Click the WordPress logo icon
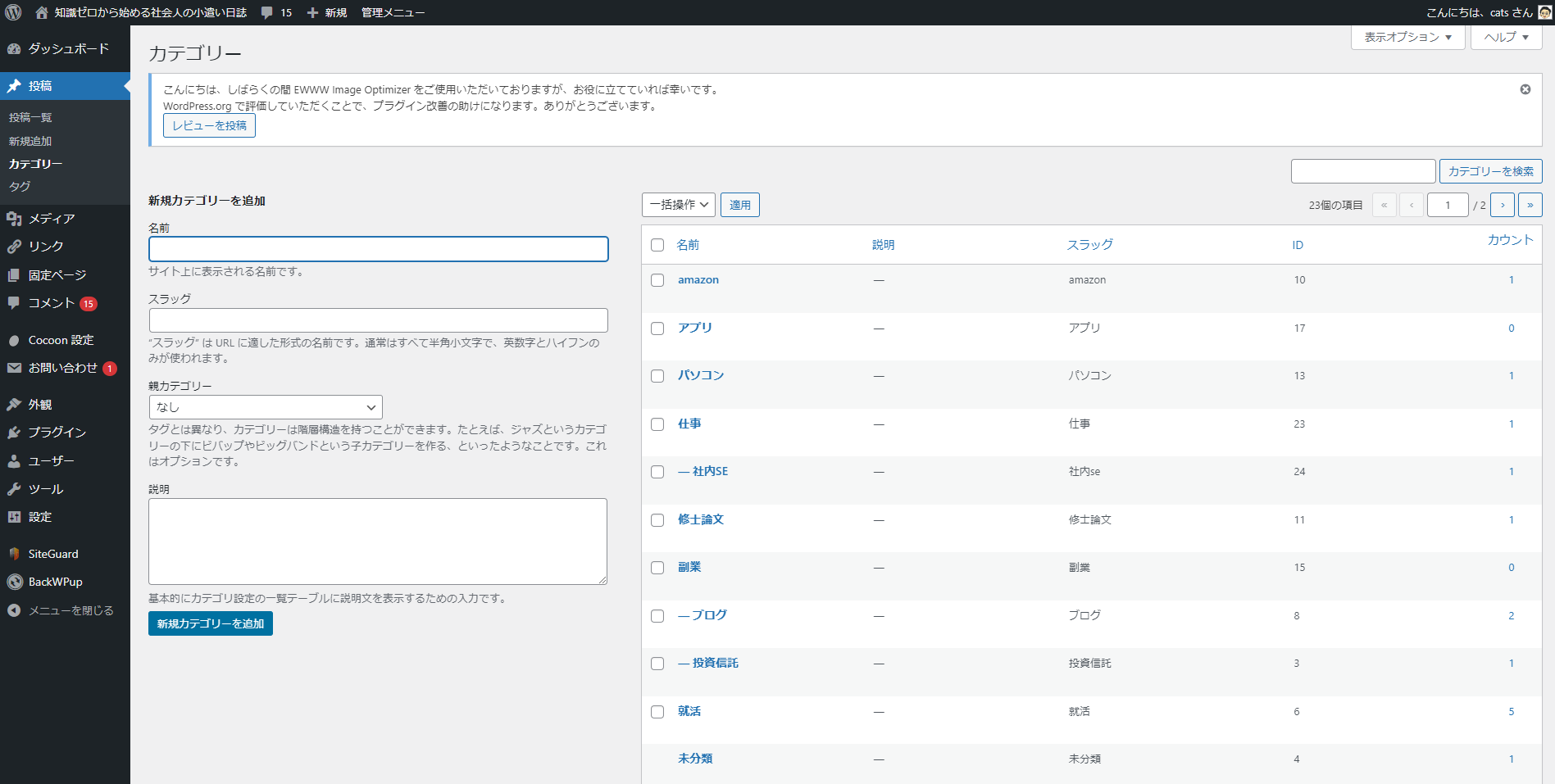This screenshot has height=784, width=1555. (x=14, y=12)
